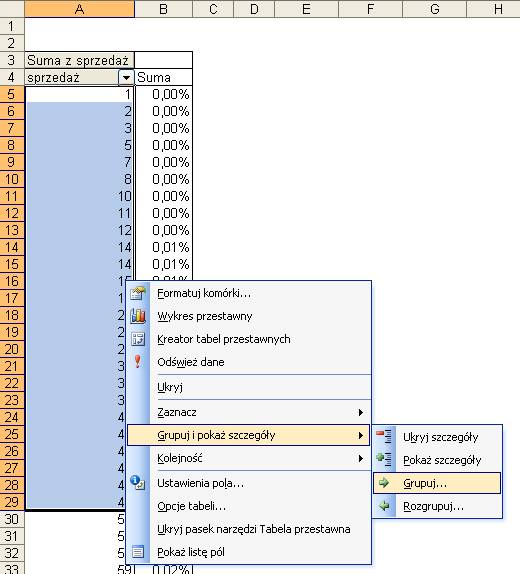Select column header B
The width and height of the screenshot is (520, 574).
pos(163,8)
